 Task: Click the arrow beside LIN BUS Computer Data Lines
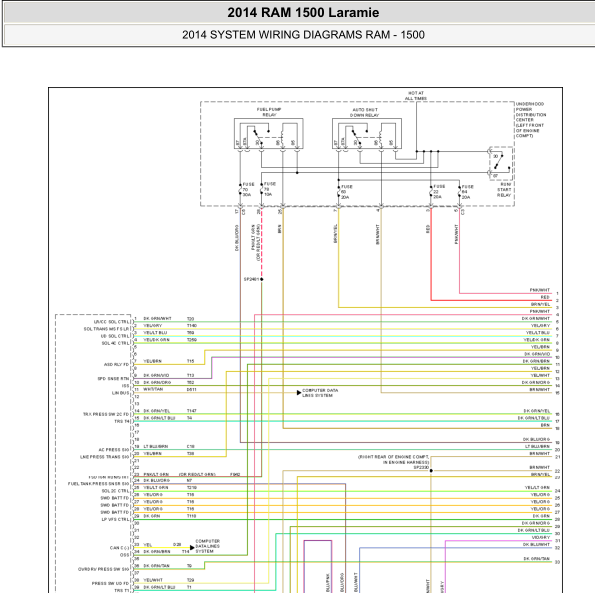click(299, 393)
